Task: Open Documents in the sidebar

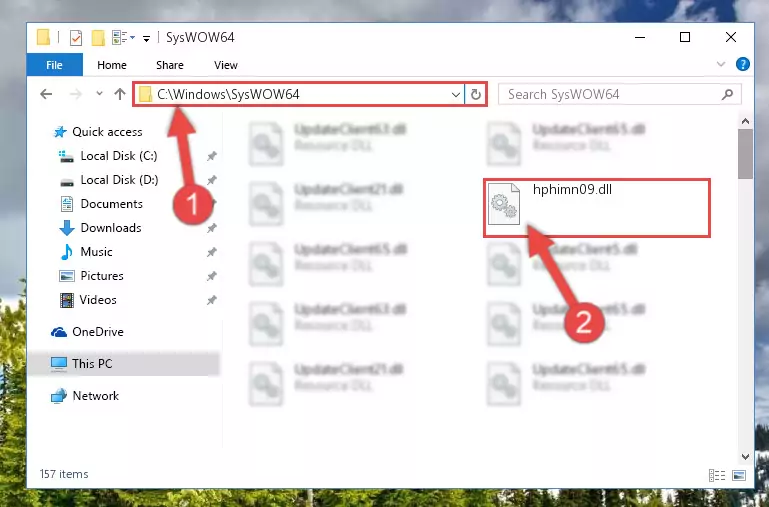Action: (111, 204)
